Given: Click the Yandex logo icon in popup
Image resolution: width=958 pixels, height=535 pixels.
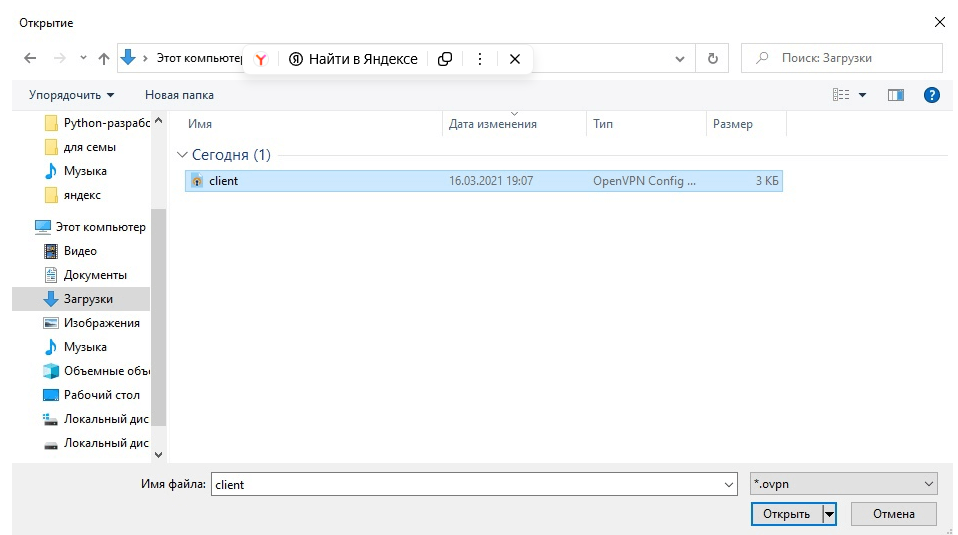Looking at the screenshot, I should [260, 59].
